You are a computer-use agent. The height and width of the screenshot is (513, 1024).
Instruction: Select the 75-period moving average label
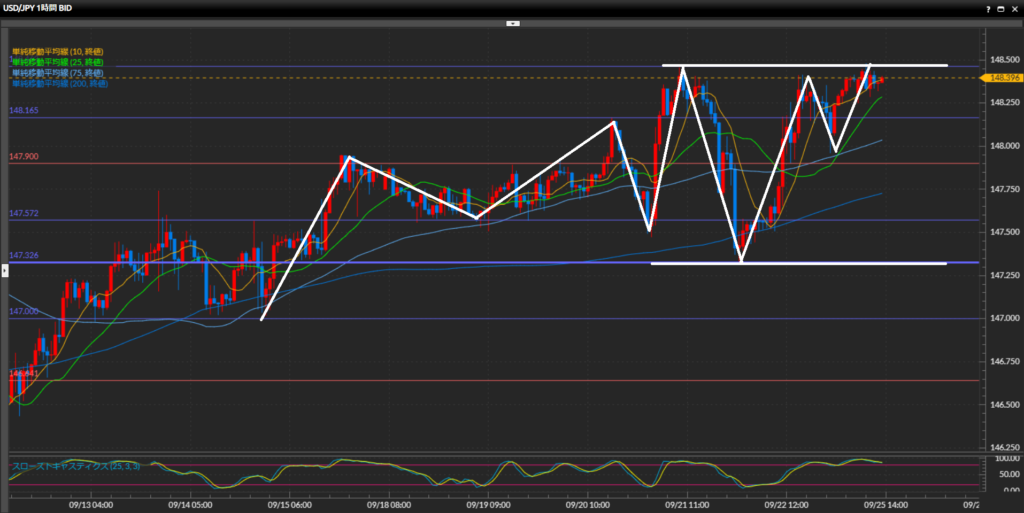click(x=57, y=73)
